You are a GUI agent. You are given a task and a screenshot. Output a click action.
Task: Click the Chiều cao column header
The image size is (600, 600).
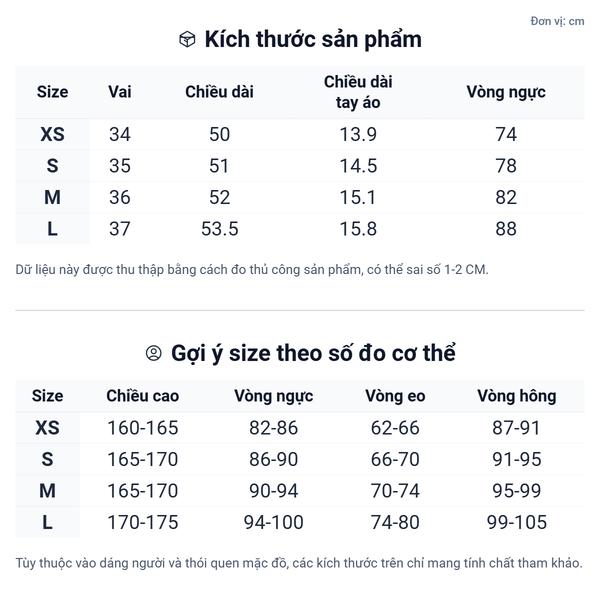(x=143, y=396)
